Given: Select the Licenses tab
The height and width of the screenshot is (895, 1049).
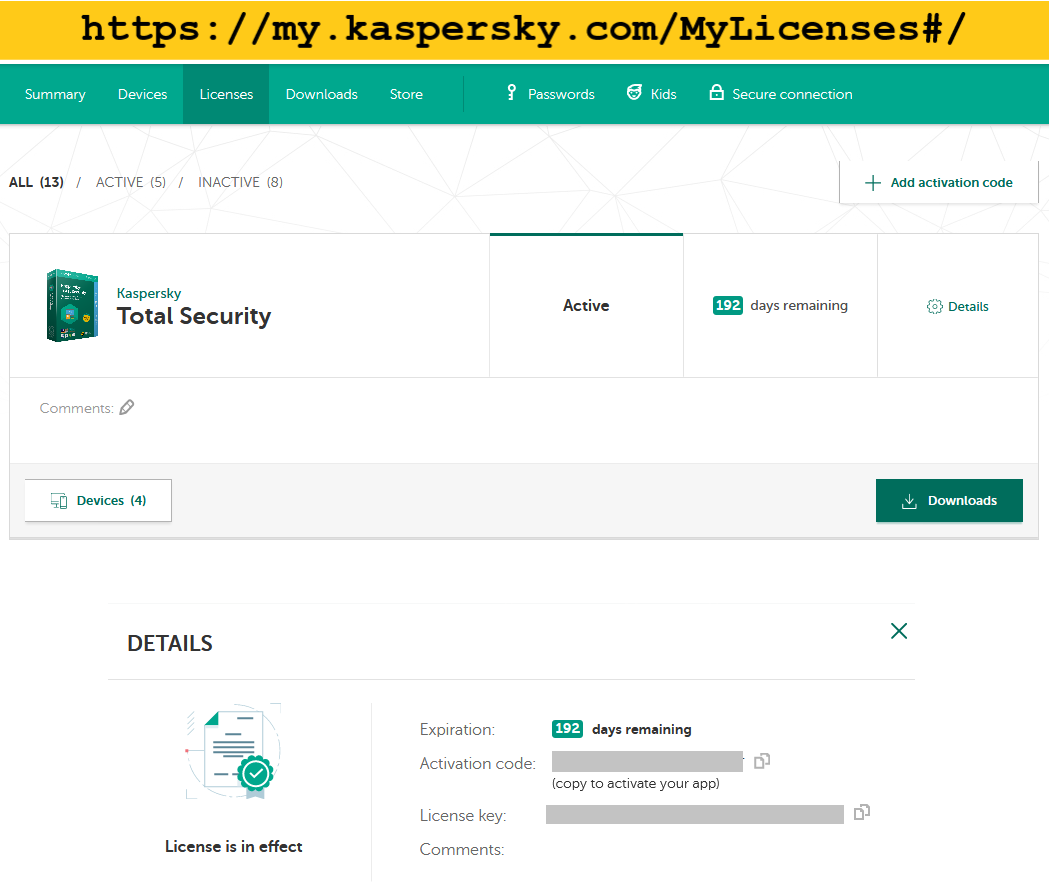Looking at the screenshot, I should coord(226,94).
